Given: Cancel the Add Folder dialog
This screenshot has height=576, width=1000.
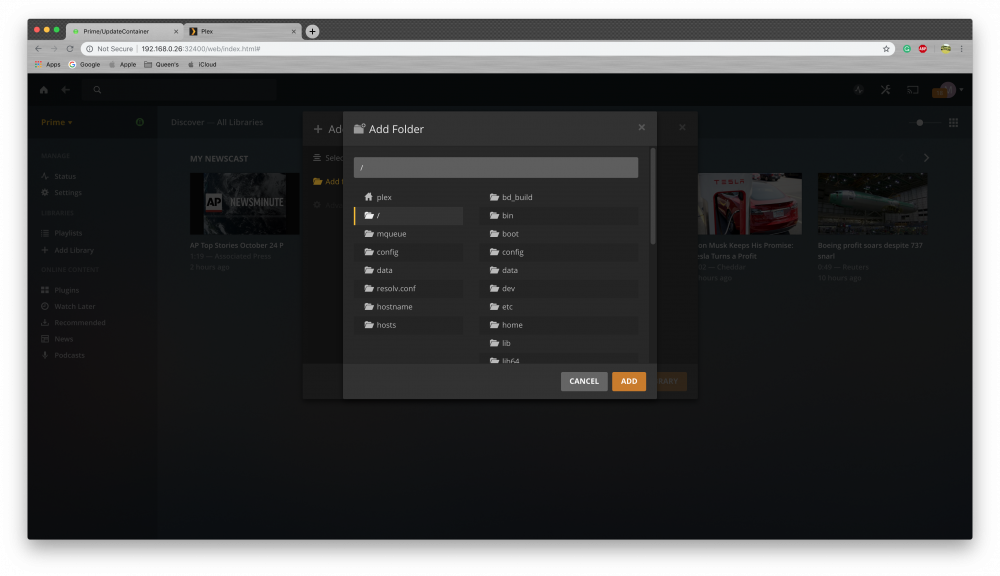Looking at the screenshot, I should 584,381.
